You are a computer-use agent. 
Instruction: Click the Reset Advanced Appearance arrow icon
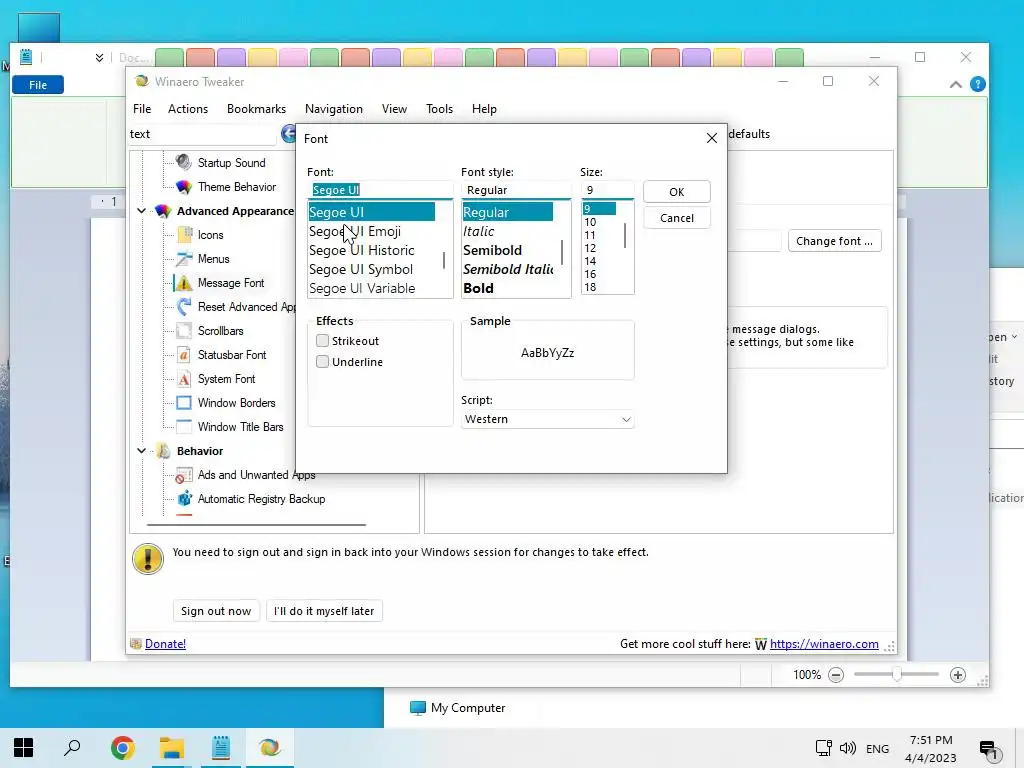[184, 306]
